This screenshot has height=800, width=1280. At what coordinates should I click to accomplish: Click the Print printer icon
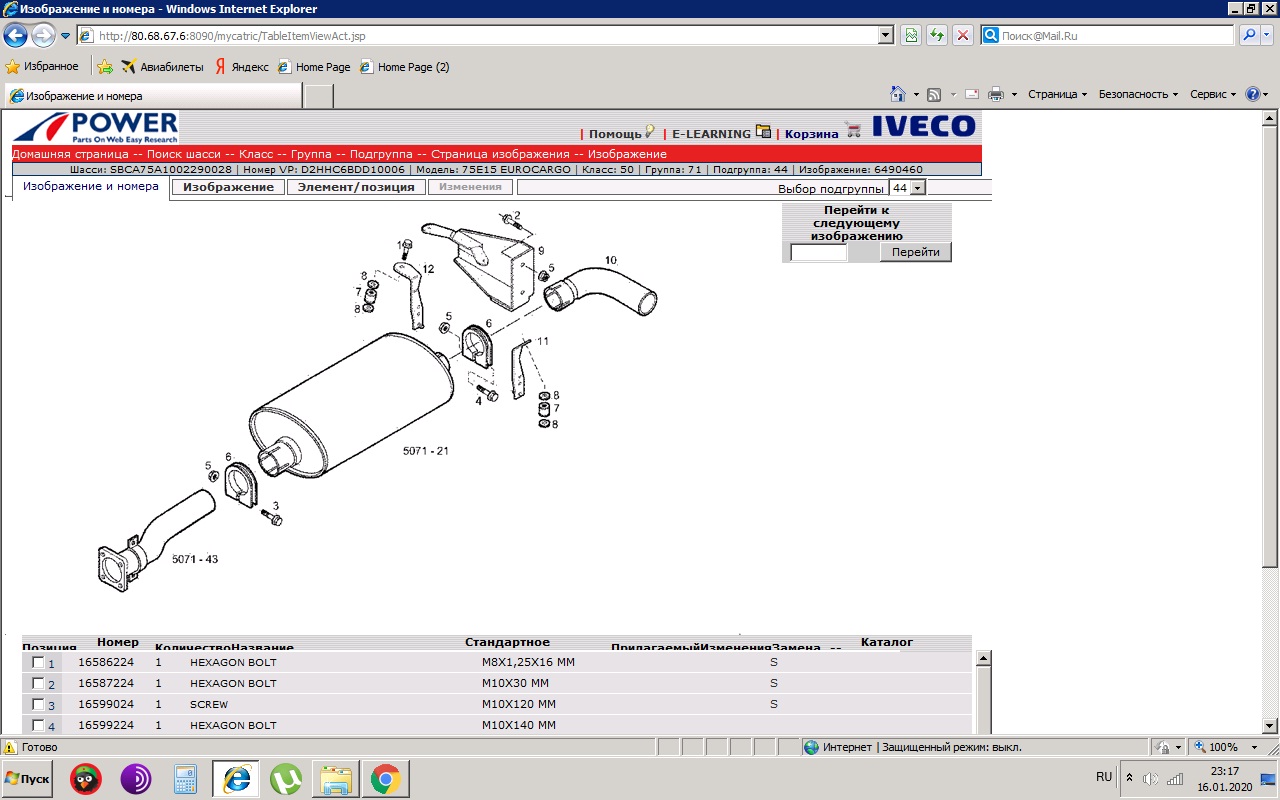point(996,94)
